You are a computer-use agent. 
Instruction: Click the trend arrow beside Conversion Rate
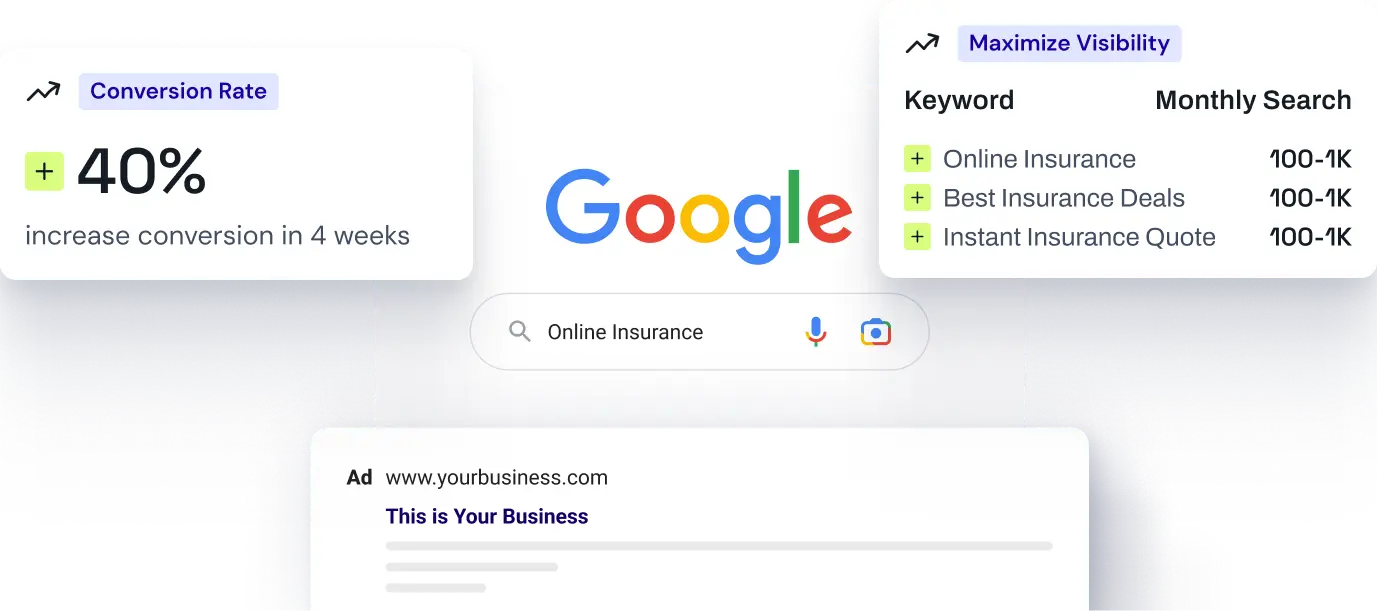[43, 92]
